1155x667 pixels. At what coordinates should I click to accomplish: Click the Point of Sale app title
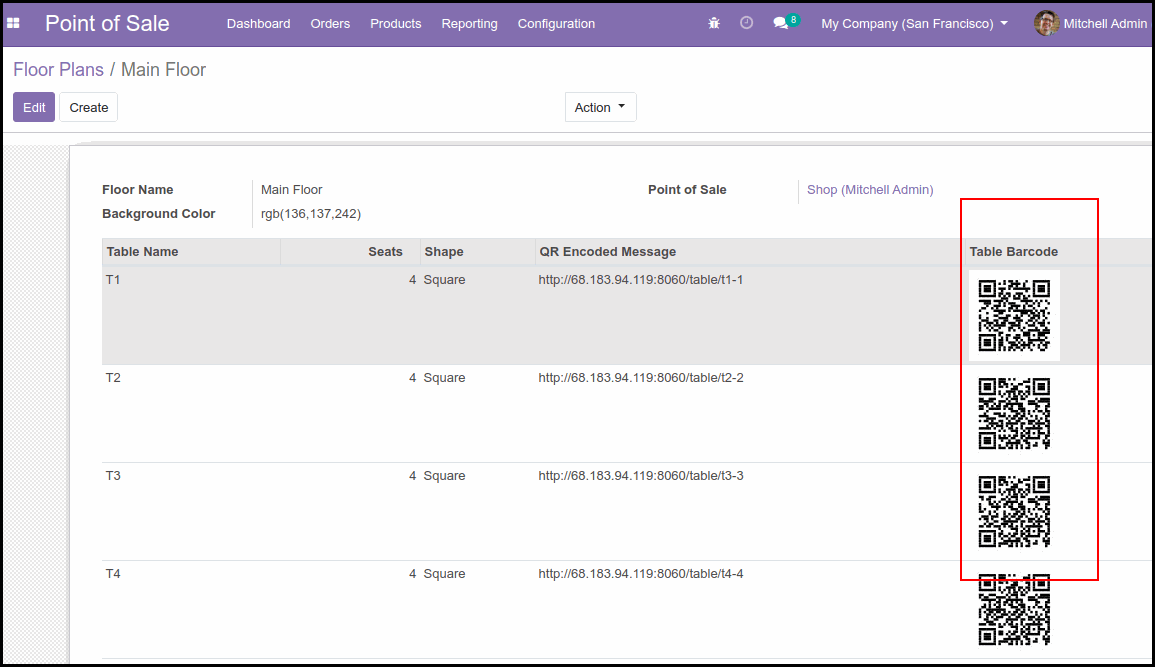pyautogui.click(x=107, y=24)
